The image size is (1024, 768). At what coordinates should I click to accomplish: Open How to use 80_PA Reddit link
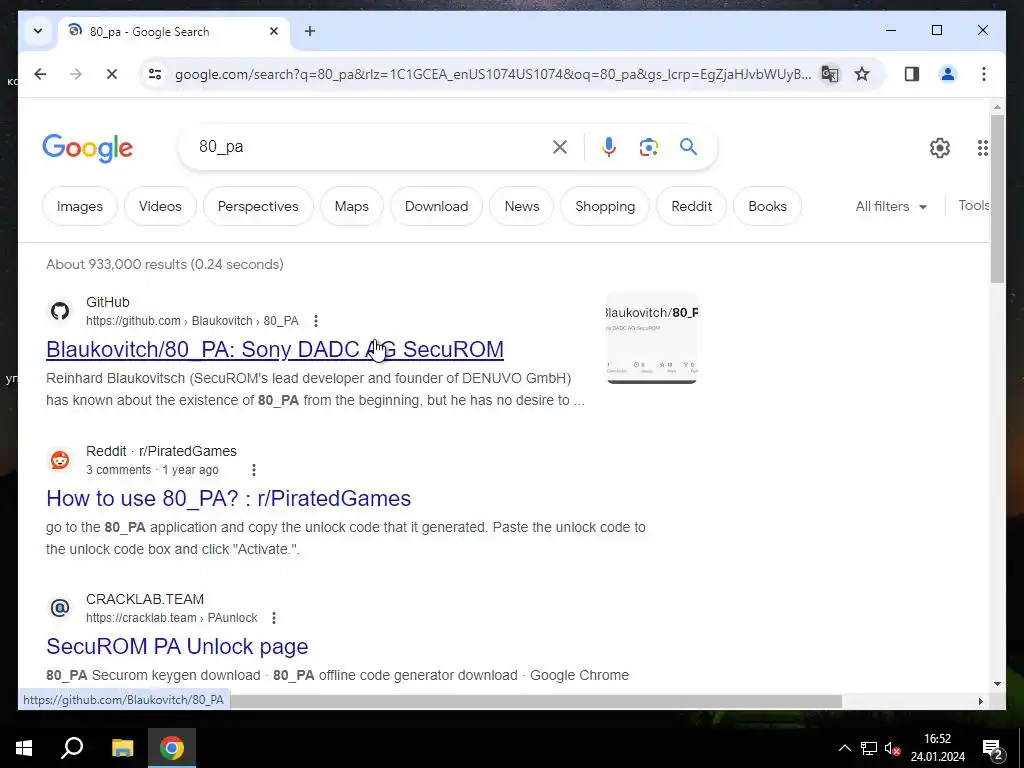coord(229,498)
